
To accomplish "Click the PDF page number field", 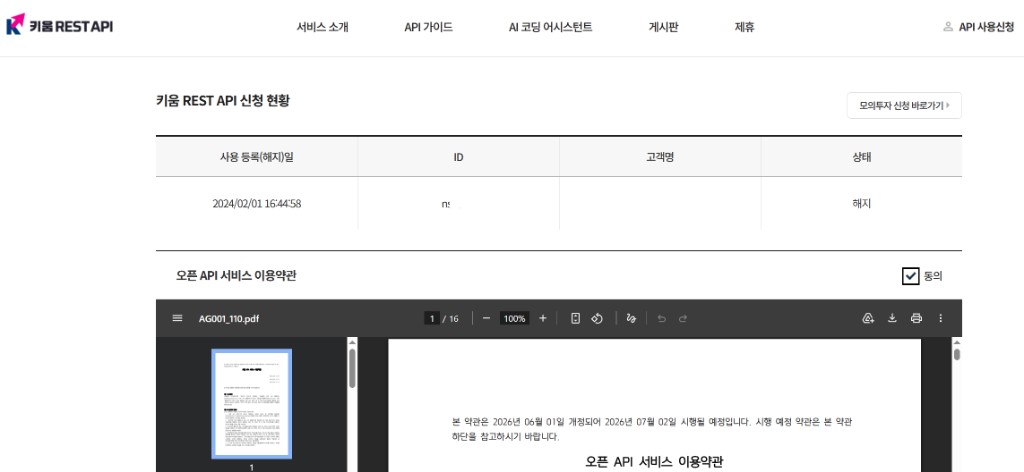I will point(431,319).
